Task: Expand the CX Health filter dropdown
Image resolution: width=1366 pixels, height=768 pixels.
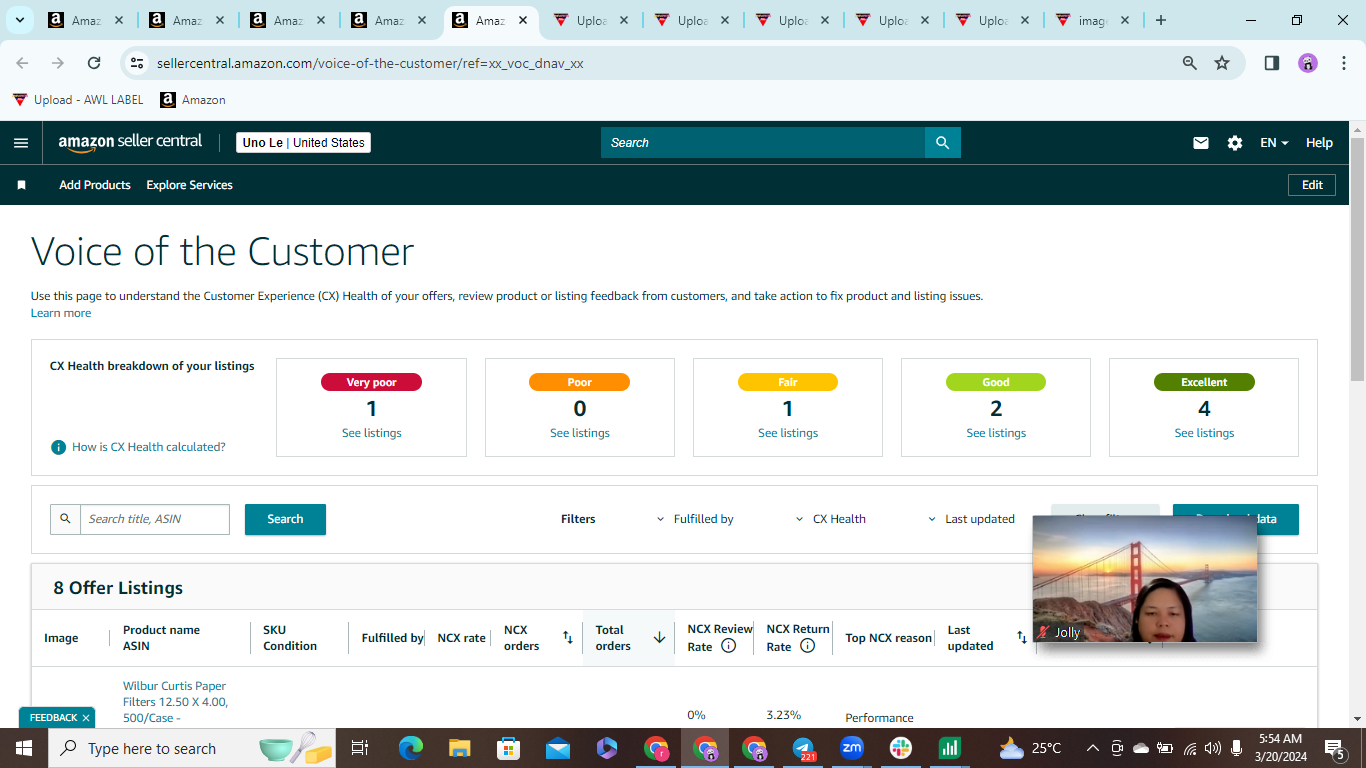Action: coord(831,519)
